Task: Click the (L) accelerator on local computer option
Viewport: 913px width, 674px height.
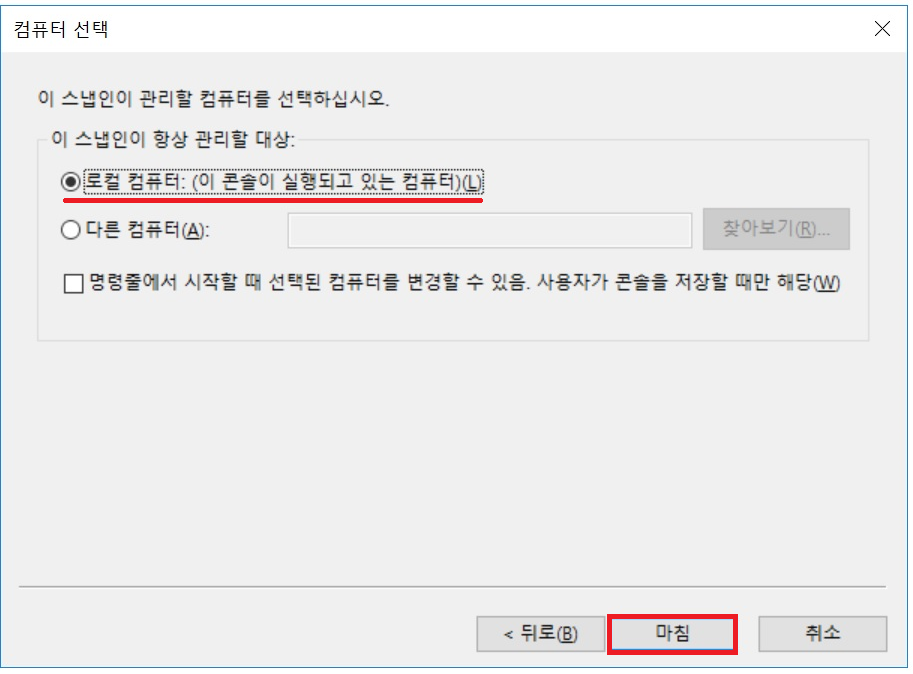Action: pyautogui.click(x=472, y=183)
